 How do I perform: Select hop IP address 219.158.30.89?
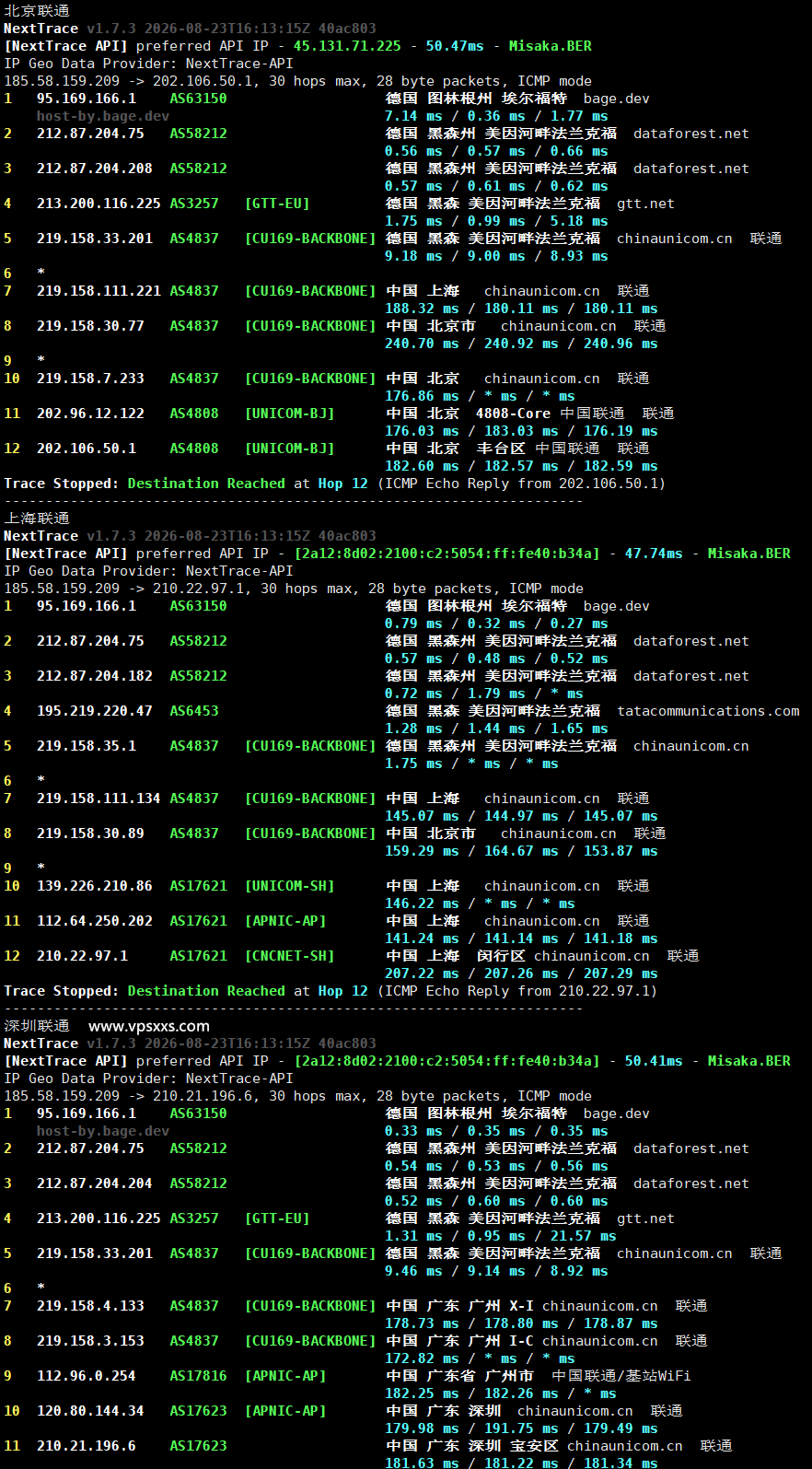click(90, 834)
